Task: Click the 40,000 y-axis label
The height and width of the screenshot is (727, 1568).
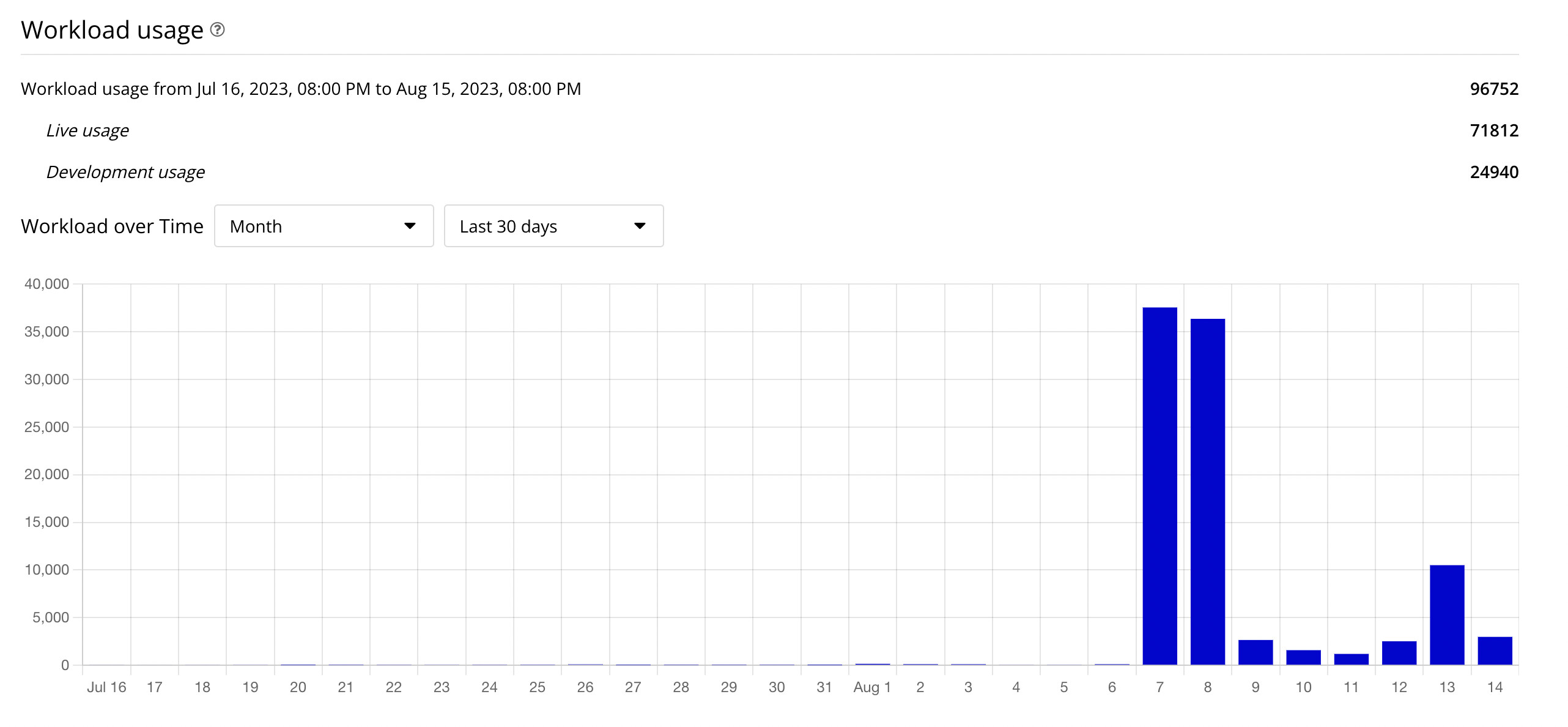Action: (x=46, y=284)
